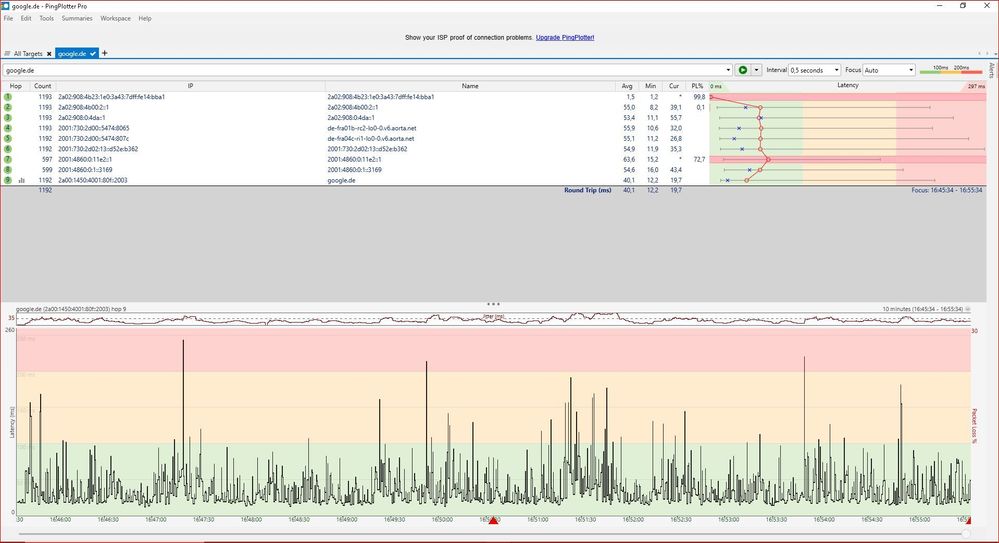The width and height of the screenshot is (999, 543).
Task: Open the Workspace menu
Action: (x=115, y=18)
